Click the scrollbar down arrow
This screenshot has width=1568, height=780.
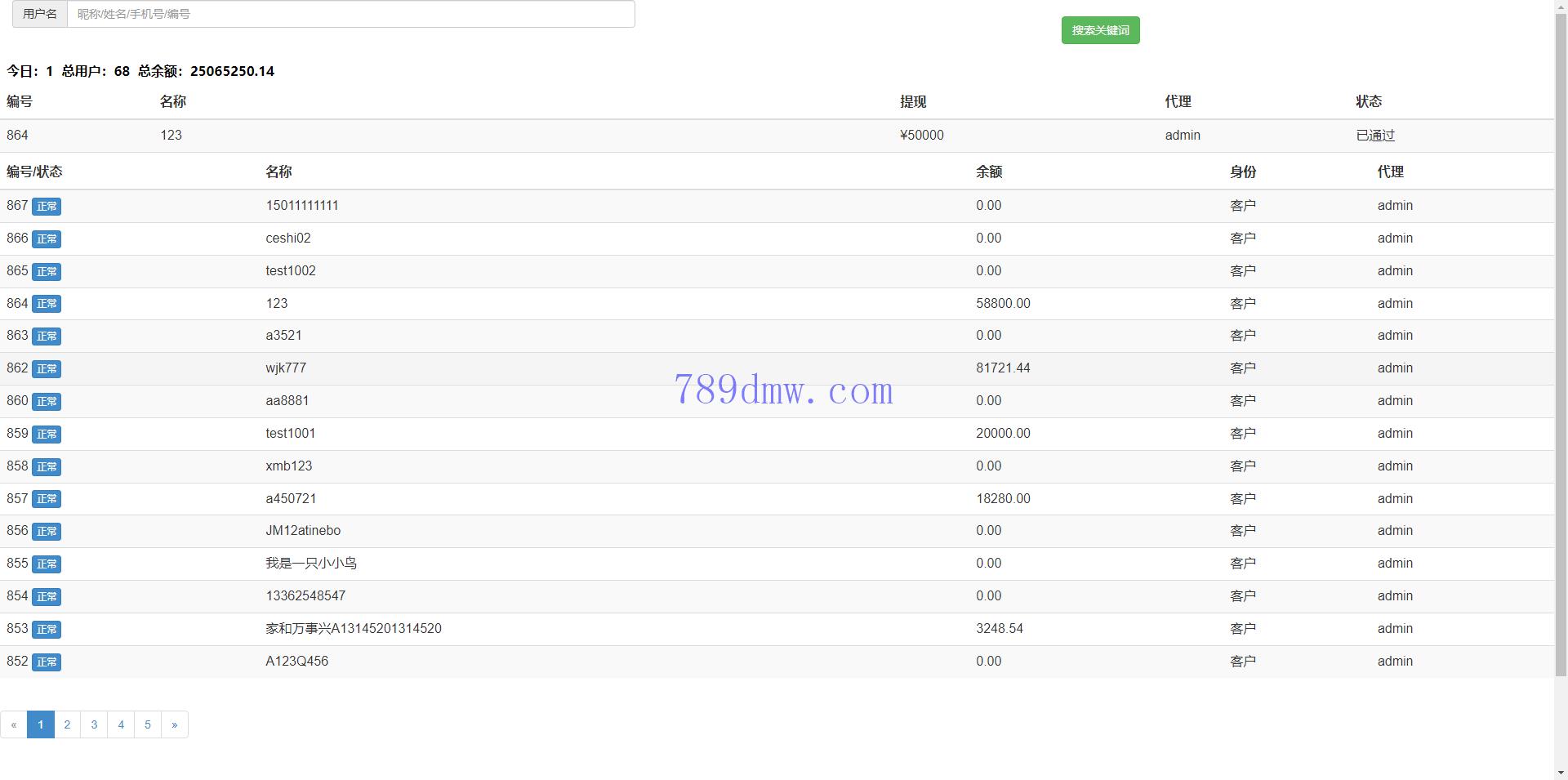(1561, 773)
